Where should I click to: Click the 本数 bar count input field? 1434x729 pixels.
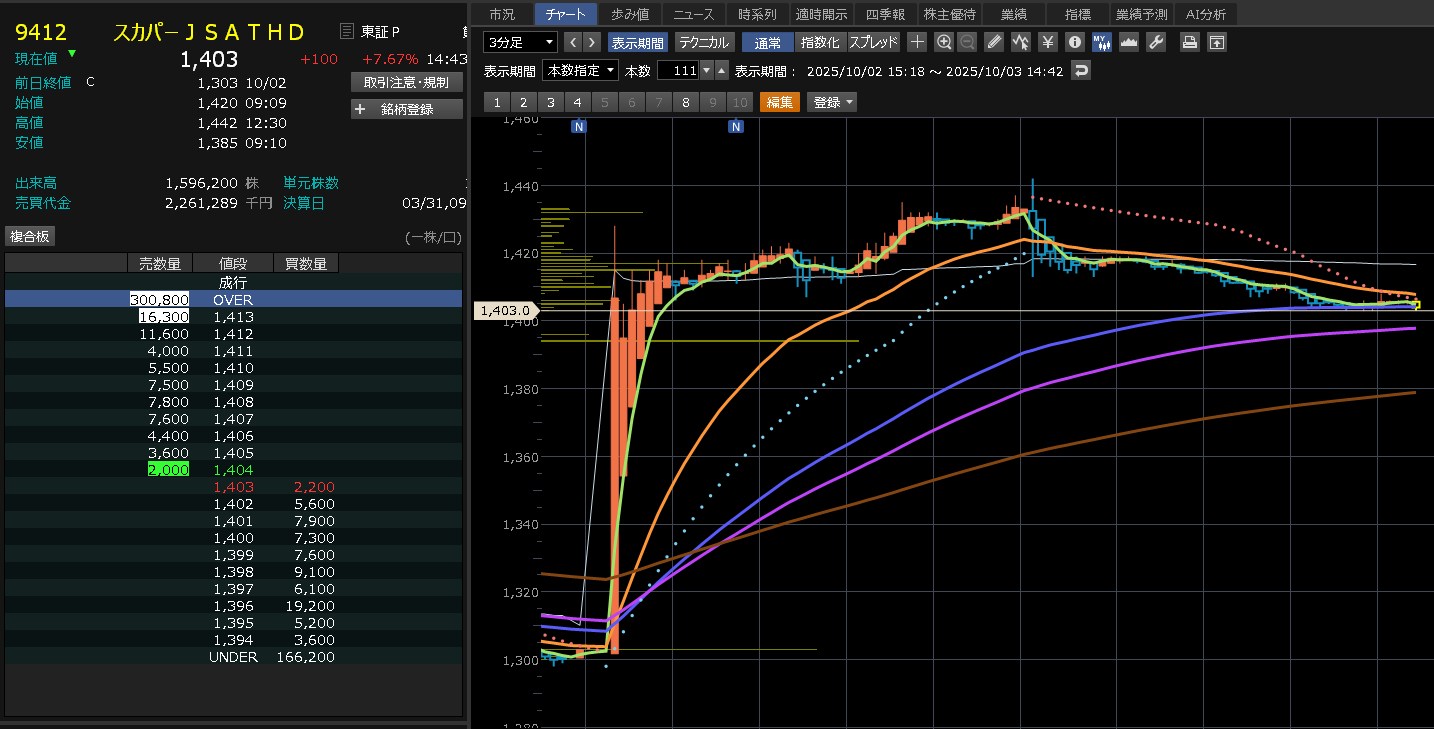677,71
